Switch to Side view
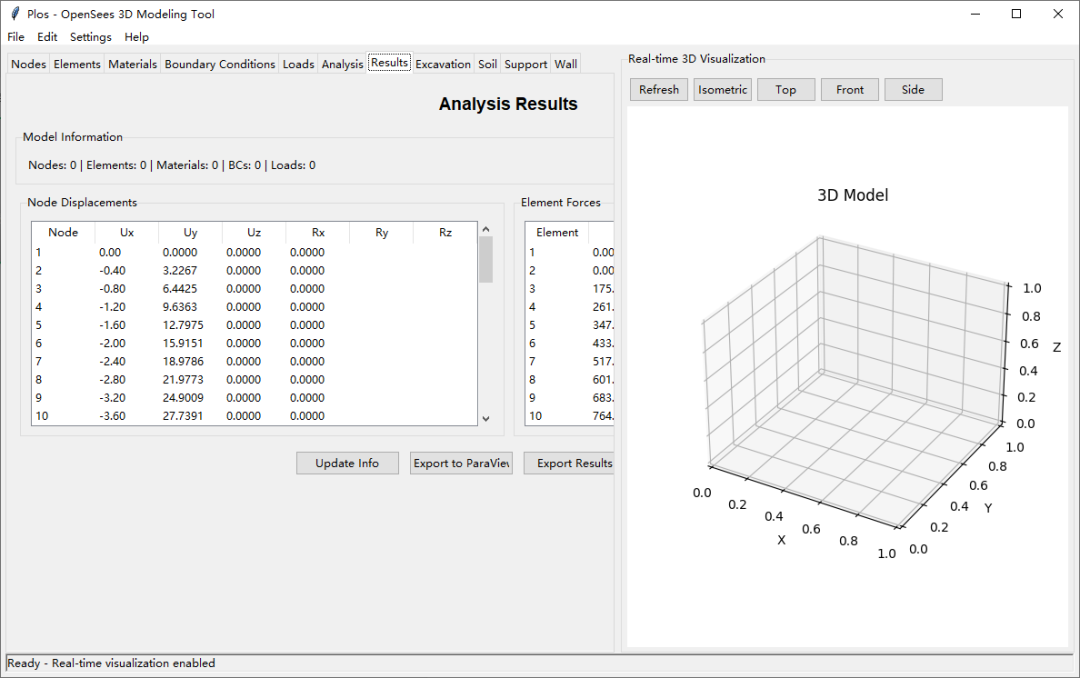Screen dimensions: 1080x678 (913, 90)
